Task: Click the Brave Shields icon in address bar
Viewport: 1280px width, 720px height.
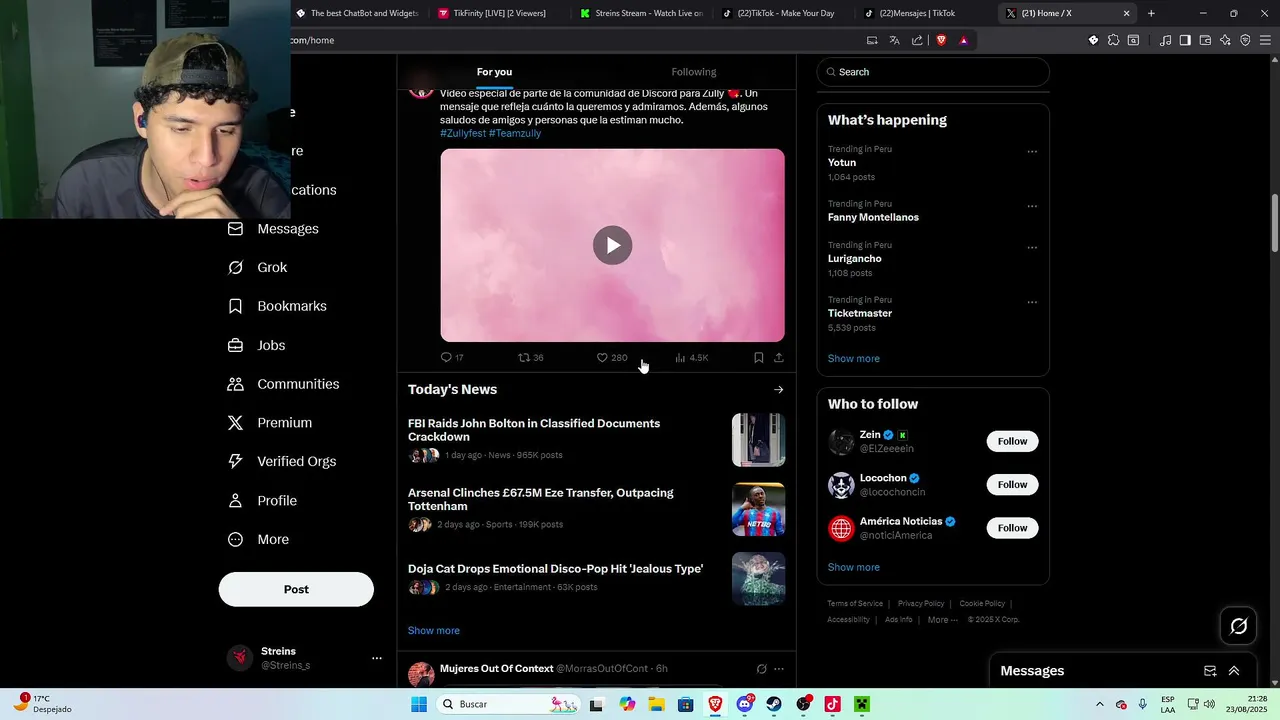Action: click(941, 40)
